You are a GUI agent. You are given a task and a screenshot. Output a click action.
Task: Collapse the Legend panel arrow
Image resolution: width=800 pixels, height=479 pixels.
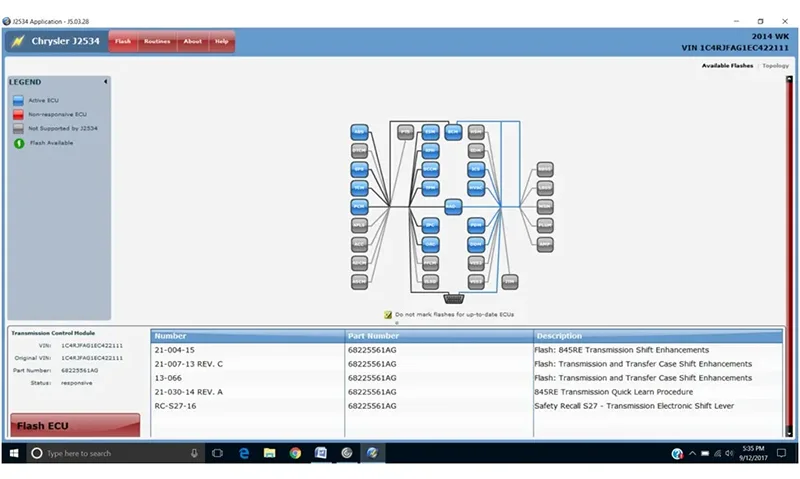pos(106,82)
